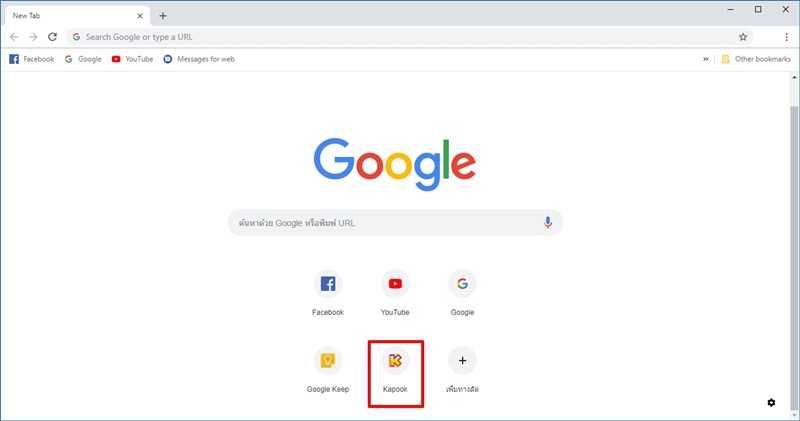Click the Google search box on the page
800x421 pixels.
click(395, 222)
